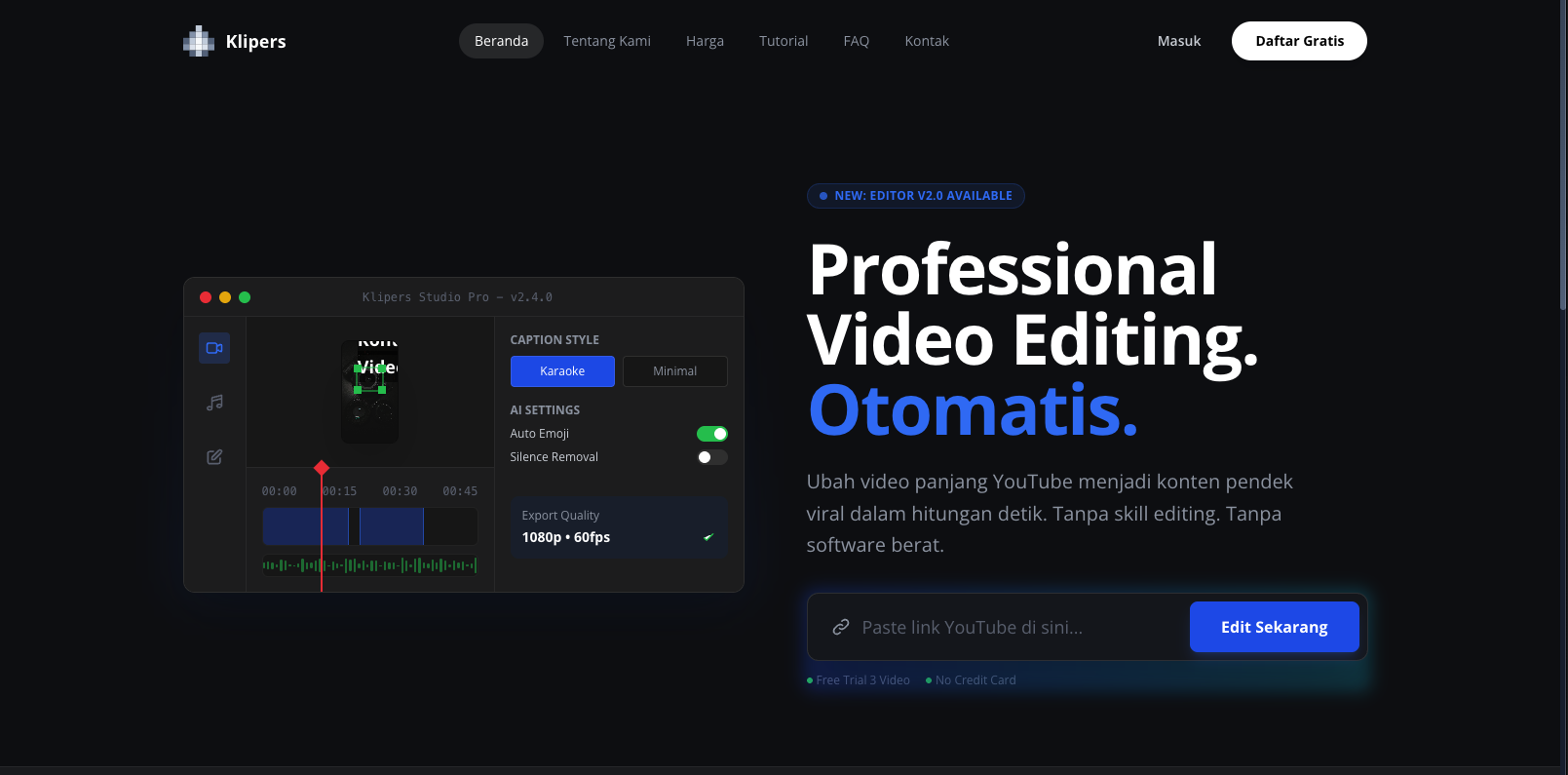This screenshot has height=775, width=1568.
Task: Select the Karaoke caption style
Action: (x=562, y=371)
